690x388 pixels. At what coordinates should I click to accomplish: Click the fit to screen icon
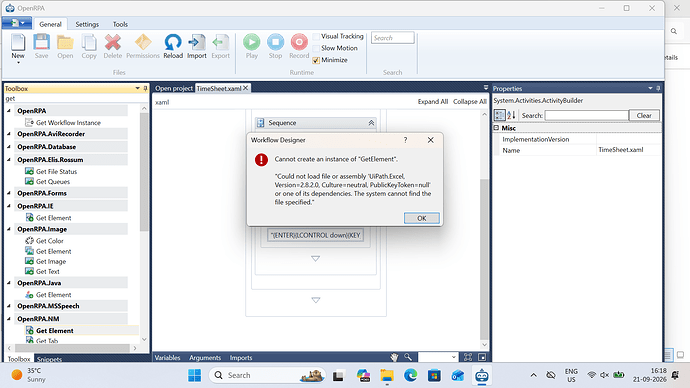pos(468,357)
